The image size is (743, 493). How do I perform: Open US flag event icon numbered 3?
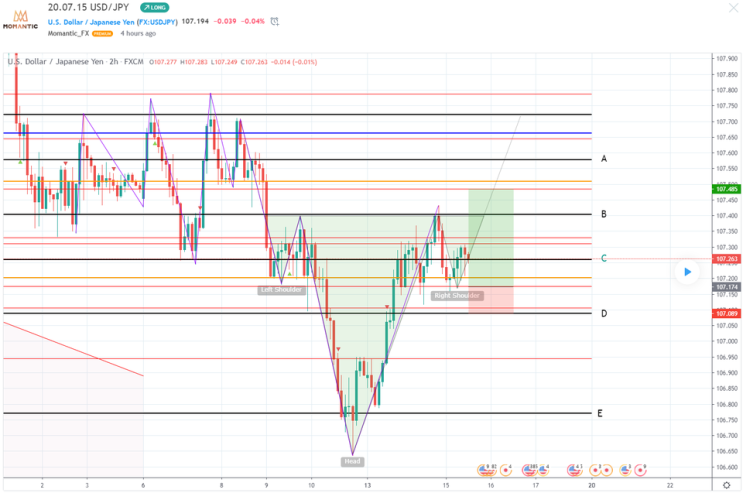(625, 470)
